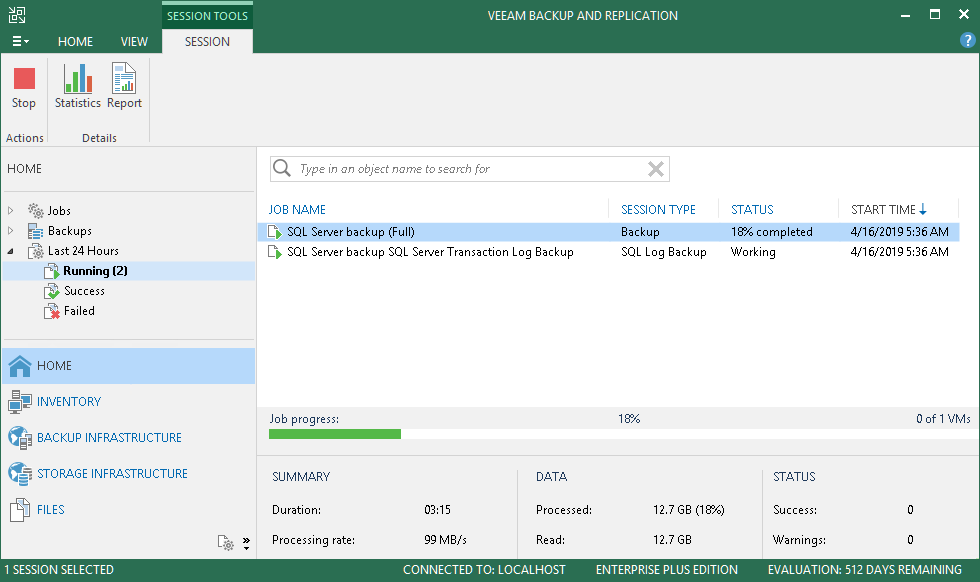Screen dimensions: 980x582
Task: Click EVALUATION: 512 DAYS REMAINING text
Action: coord(864,569)
